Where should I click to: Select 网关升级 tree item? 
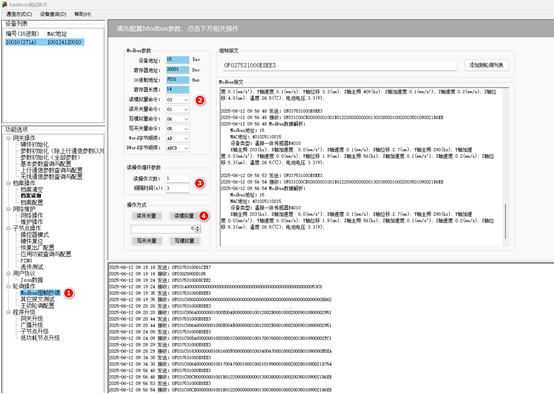pos(32,318)
